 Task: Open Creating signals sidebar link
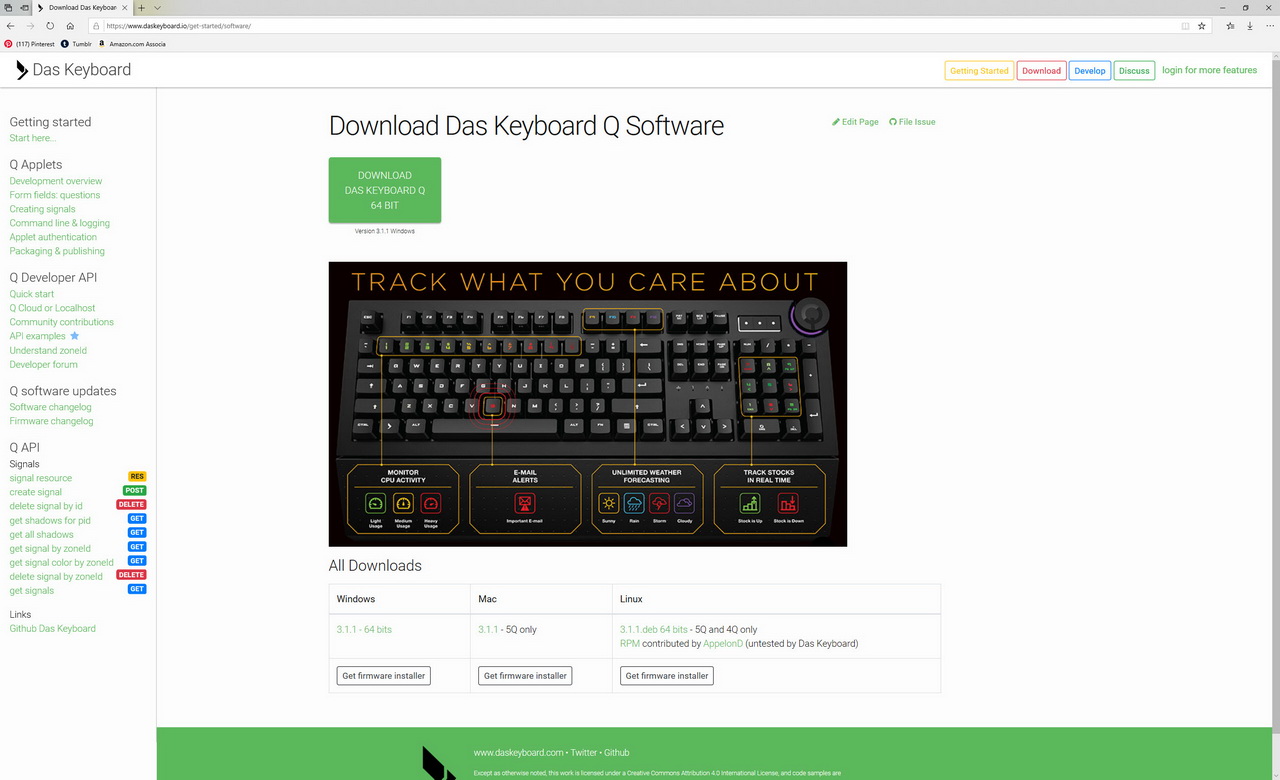coord(43,209)
